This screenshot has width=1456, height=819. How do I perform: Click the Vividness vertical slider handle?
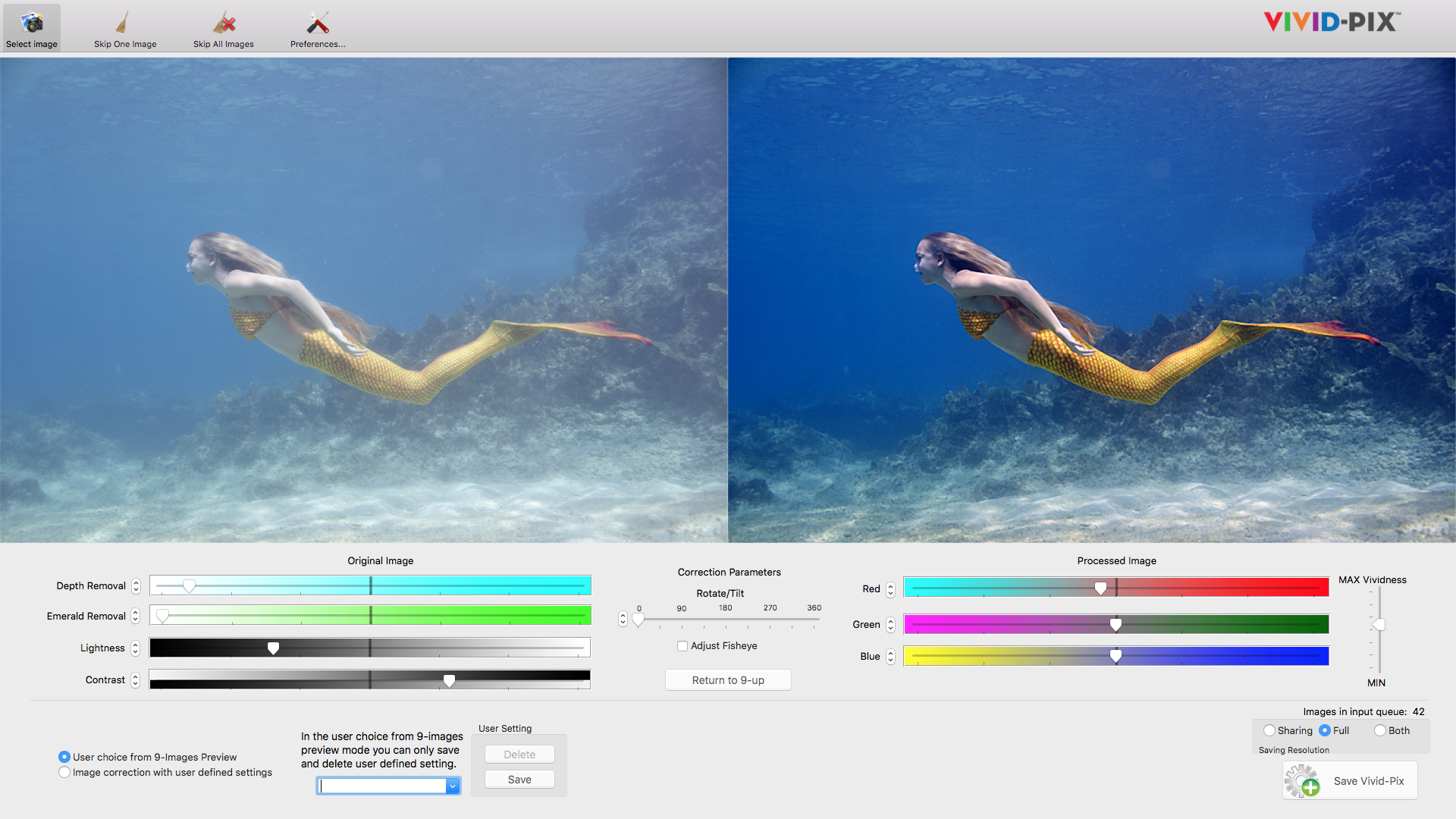(x=1379, y=625)
